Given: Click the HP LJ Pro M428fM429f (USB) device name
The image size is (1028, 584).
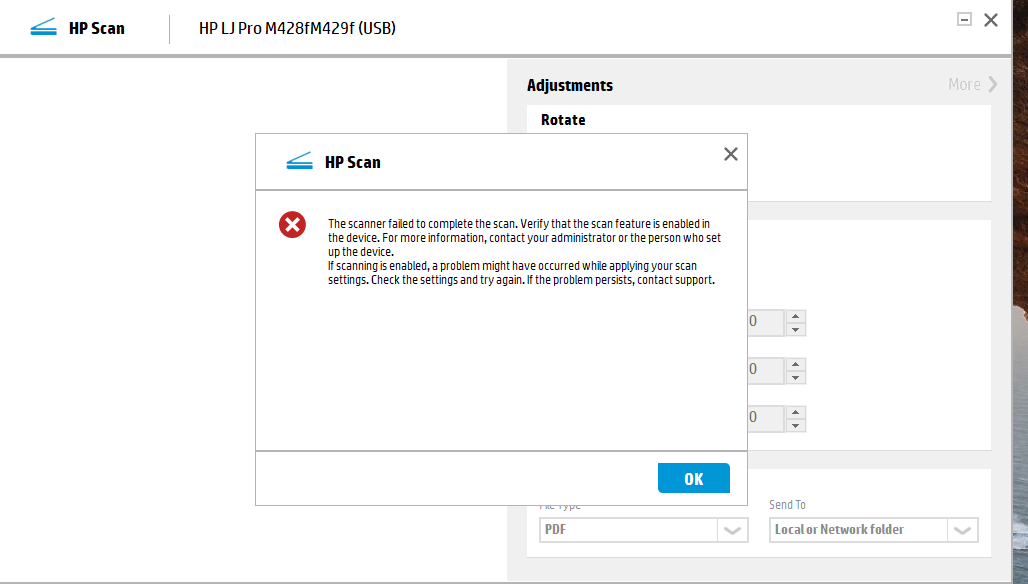Looking at the screenshot, I should pyautogui.click(x=297, y=28).
